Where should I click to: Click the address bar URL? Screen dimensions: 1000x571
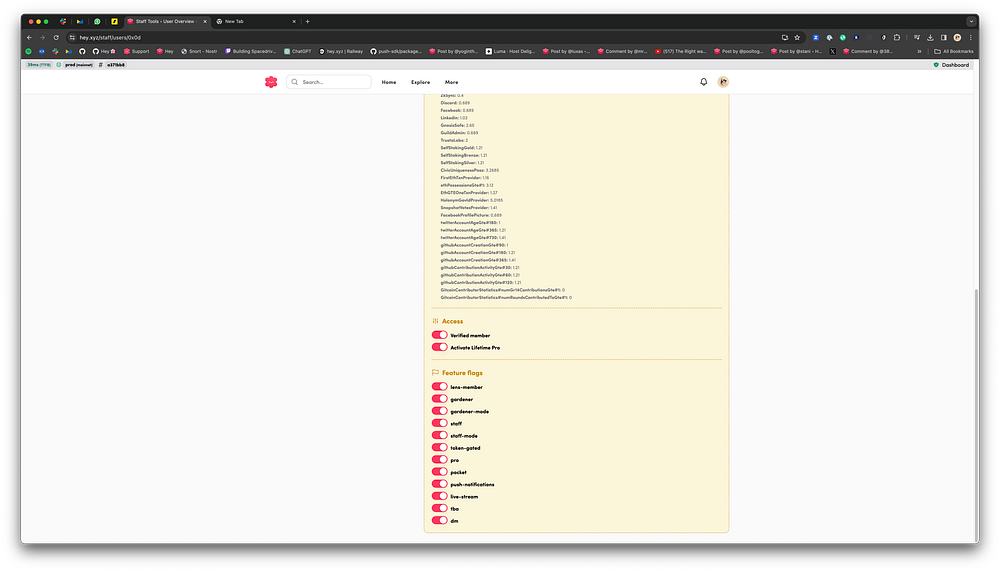[110, 38]
